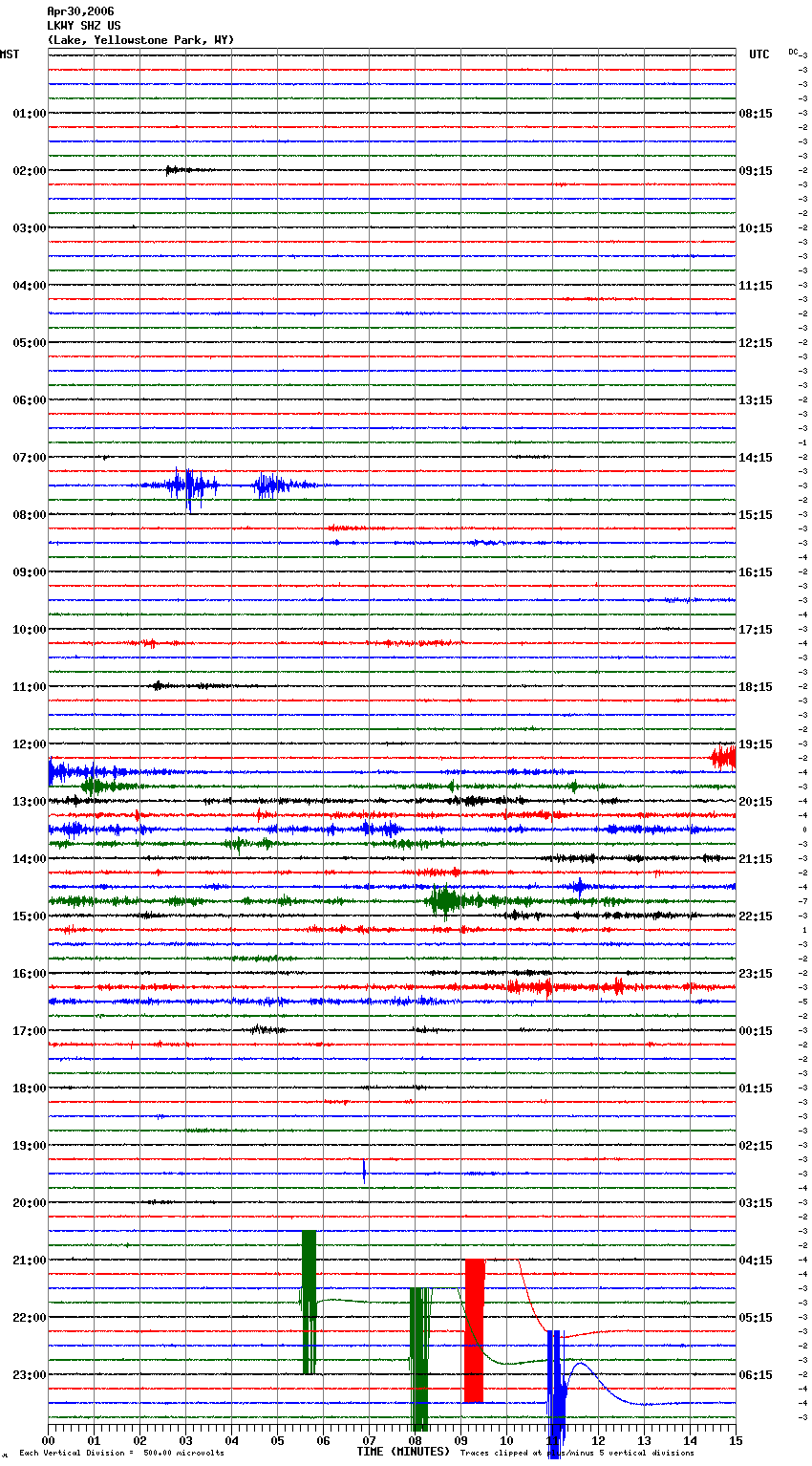Image resolution: width=812 pixels, height=1466 pixels.
Task: Select the 09:00 MST time label
Action: [x=30, y=572]
